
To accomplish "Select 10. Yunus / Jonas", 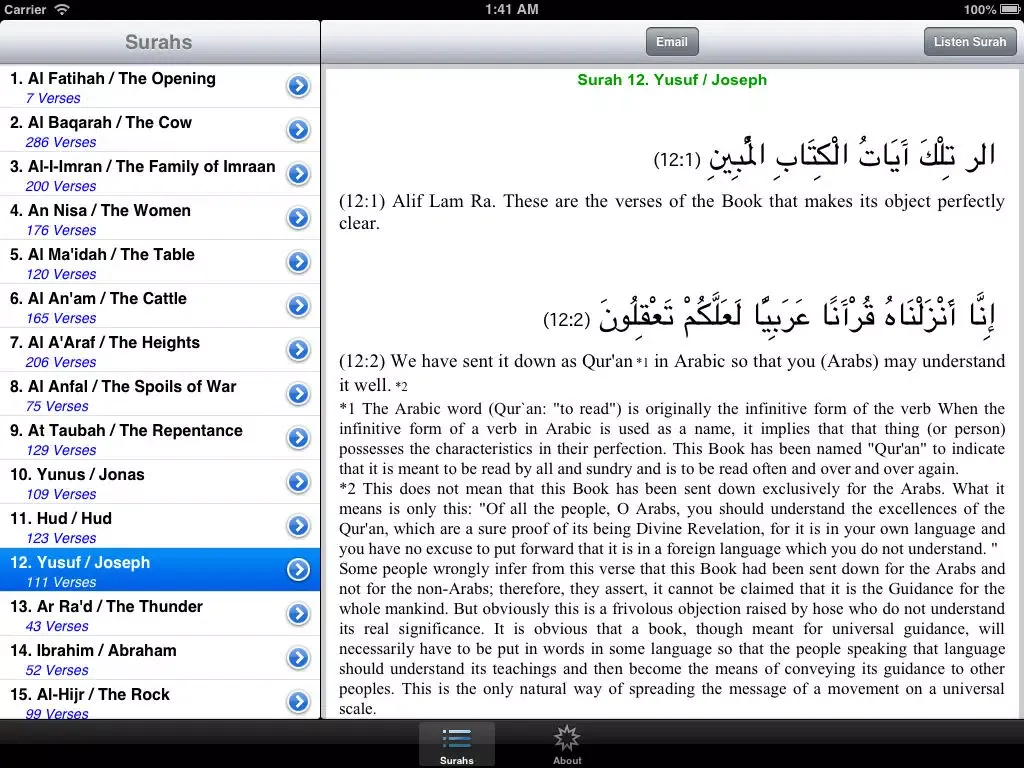I will click(160, 482).
